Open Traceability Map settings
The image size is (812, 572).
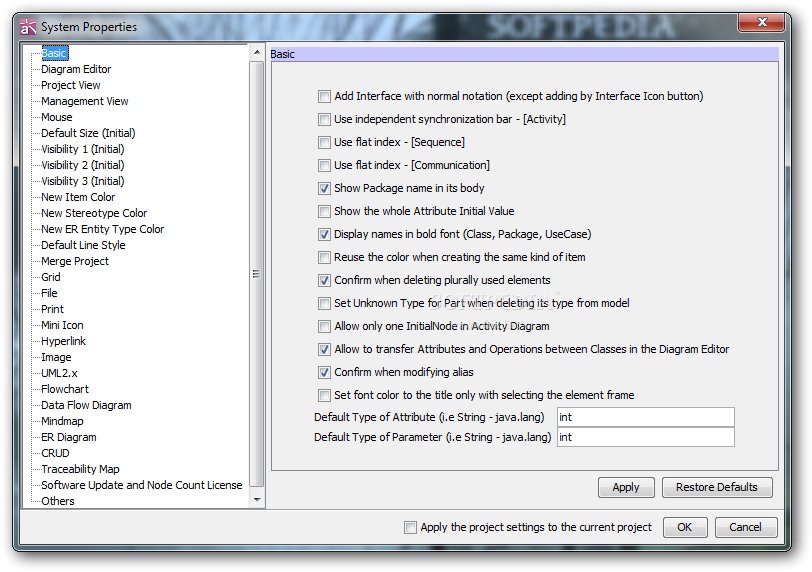click(80, 470)
